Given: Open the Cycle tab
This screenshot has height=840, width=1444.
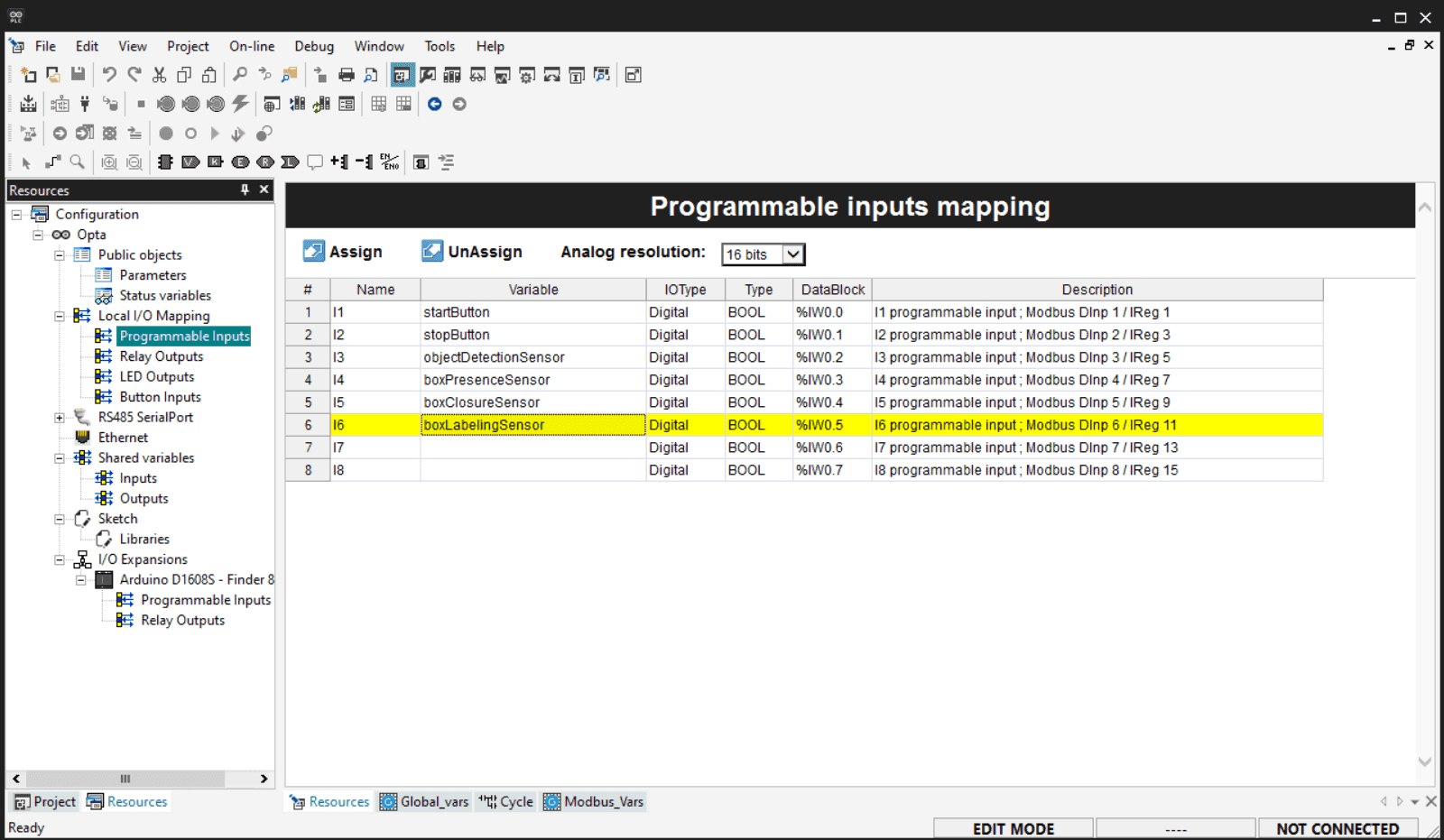Looking at the screenshot, I should (x=506, y=801).
